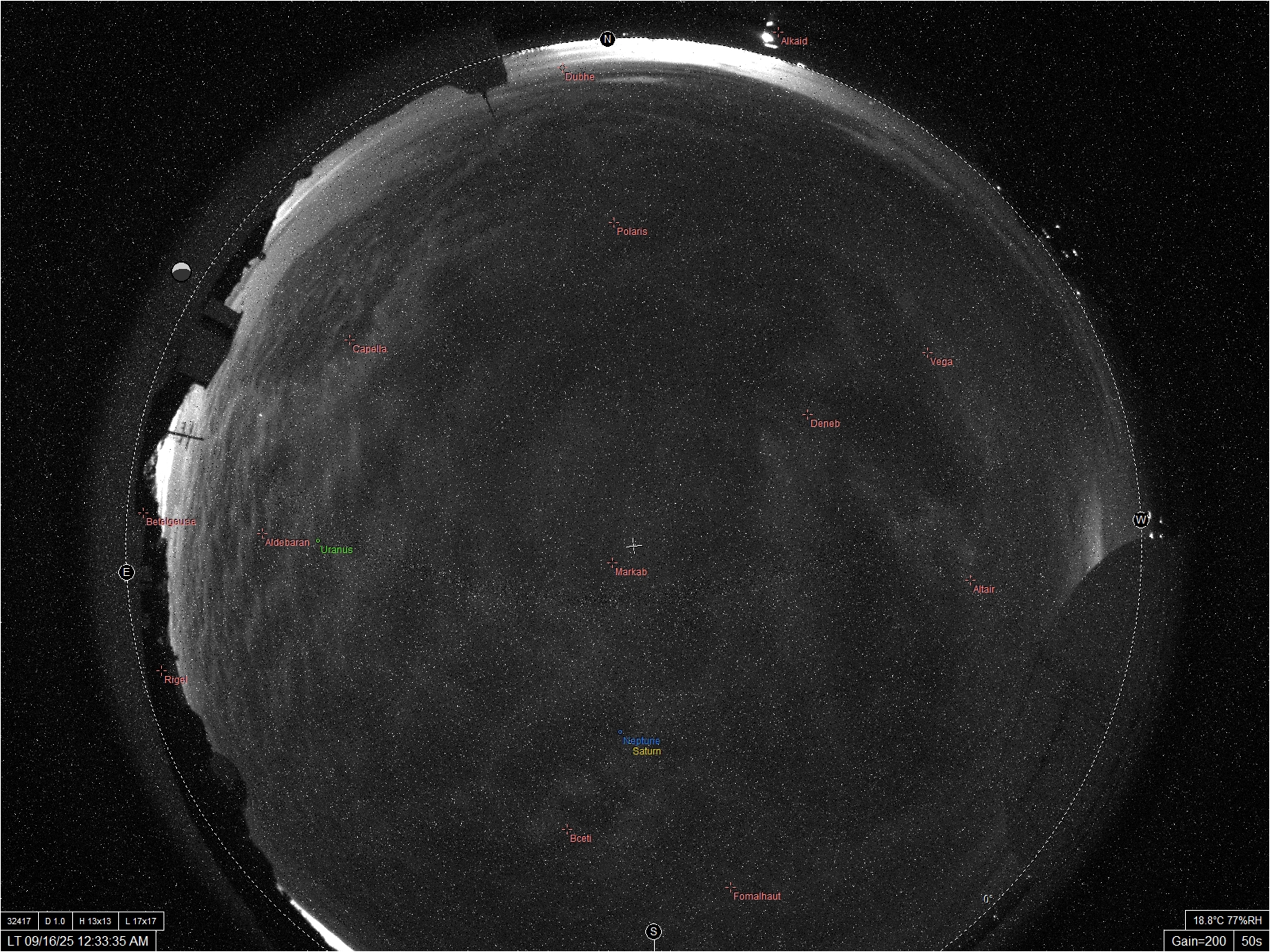1270x952 pixels.
Task: Select the blue Neptune planet label
Action: coord(641,741)
